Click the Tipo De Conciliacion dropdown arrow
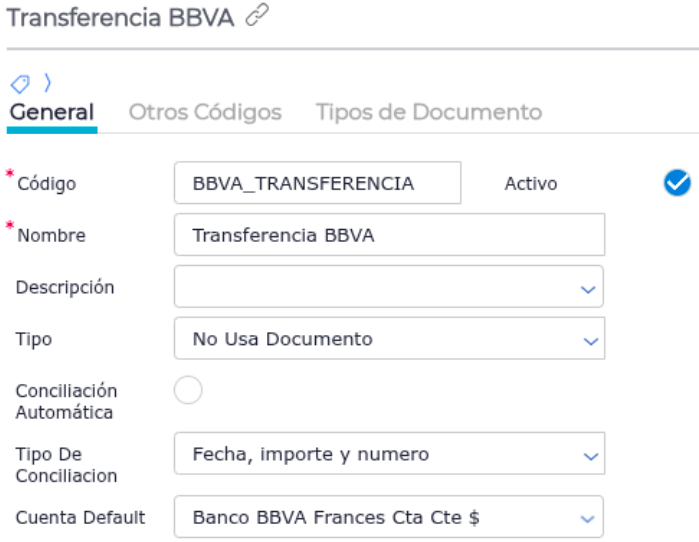Image resolution: width=699 pixels, height=542 pixels. pos(587,455)
